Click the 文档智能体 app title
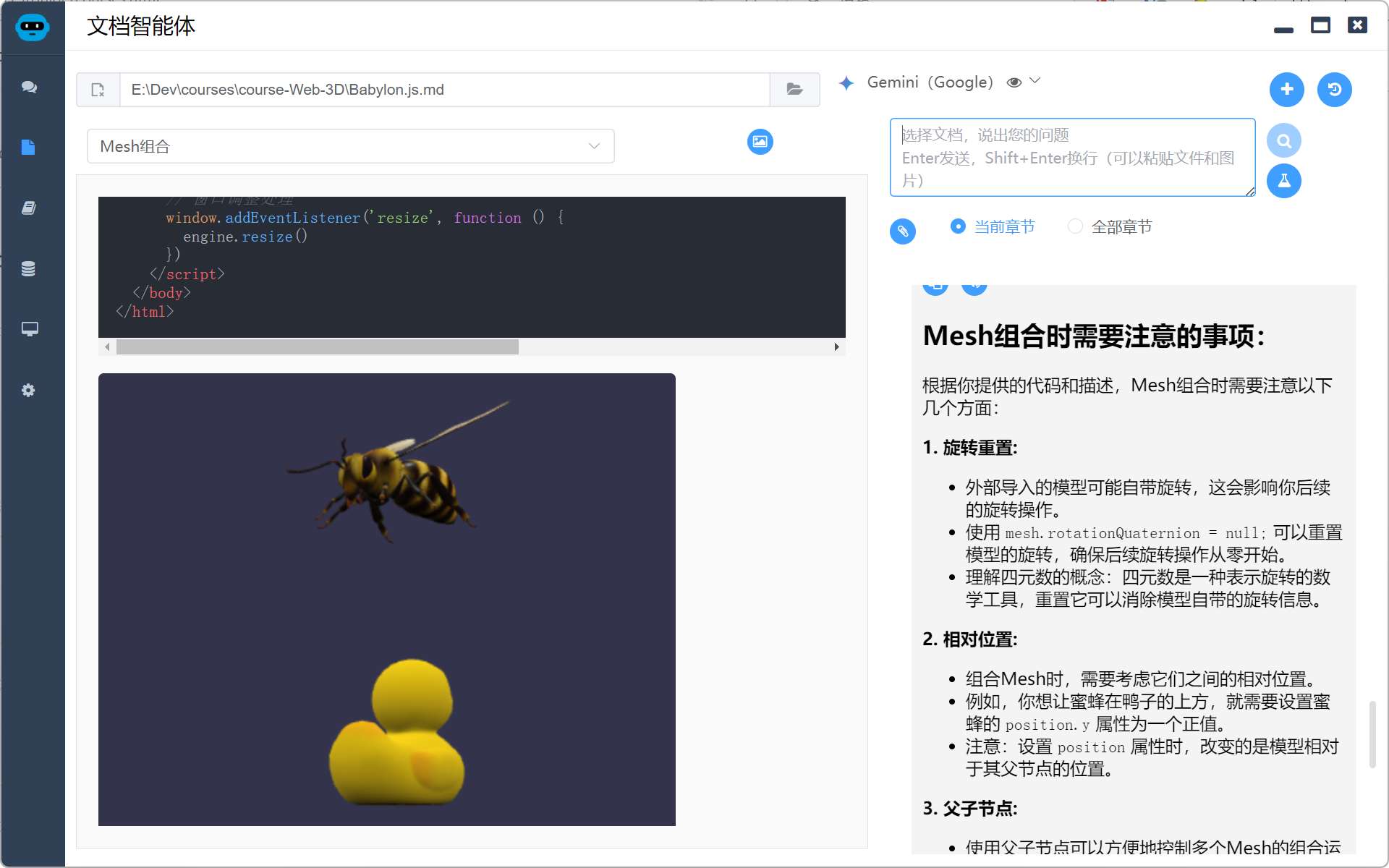This screenshot has width=1389, height=868. 141,27
